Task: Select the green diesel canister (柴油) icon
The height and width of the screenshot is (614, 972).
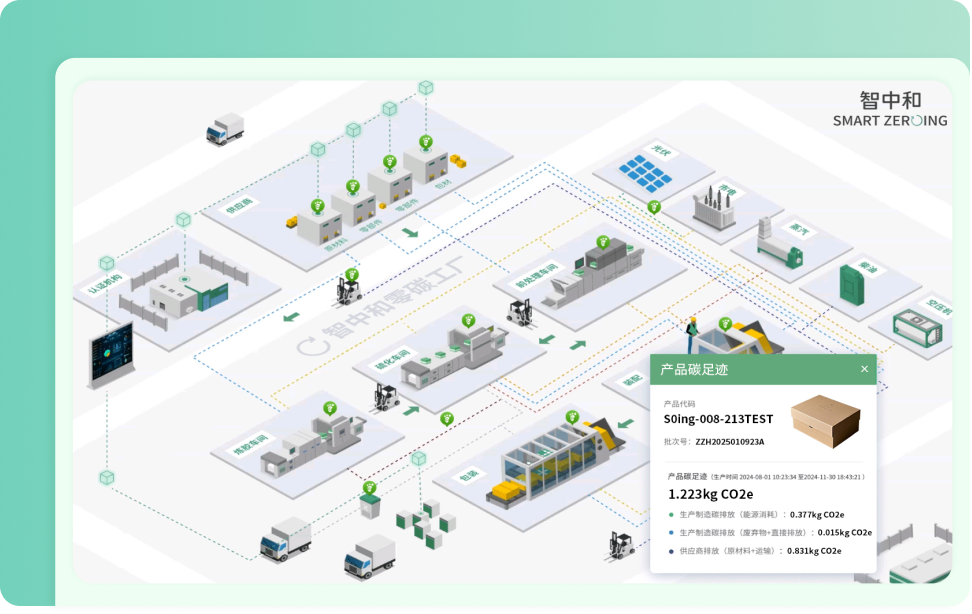Action: coord(847,283)
